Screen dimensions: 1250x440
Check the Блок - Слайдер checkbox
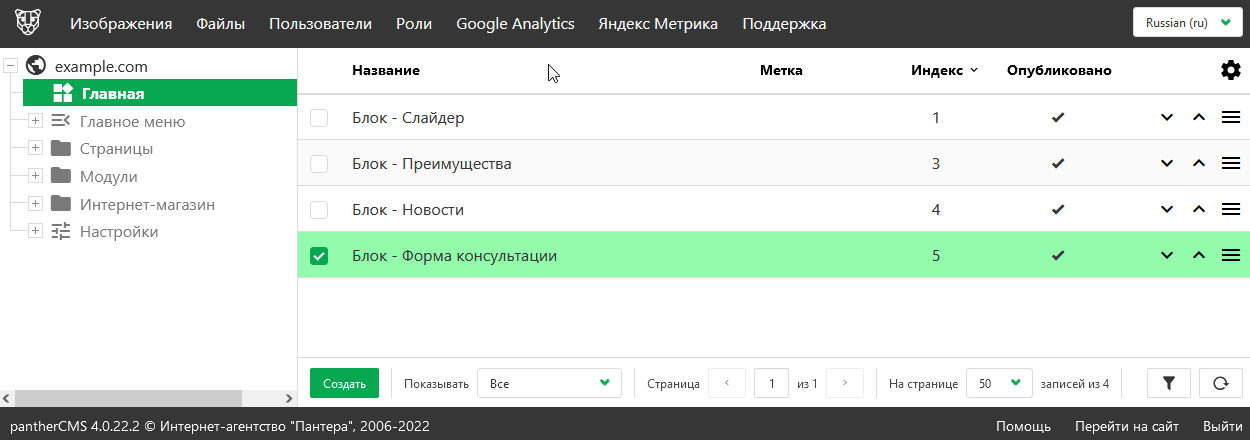click(319, 118)
